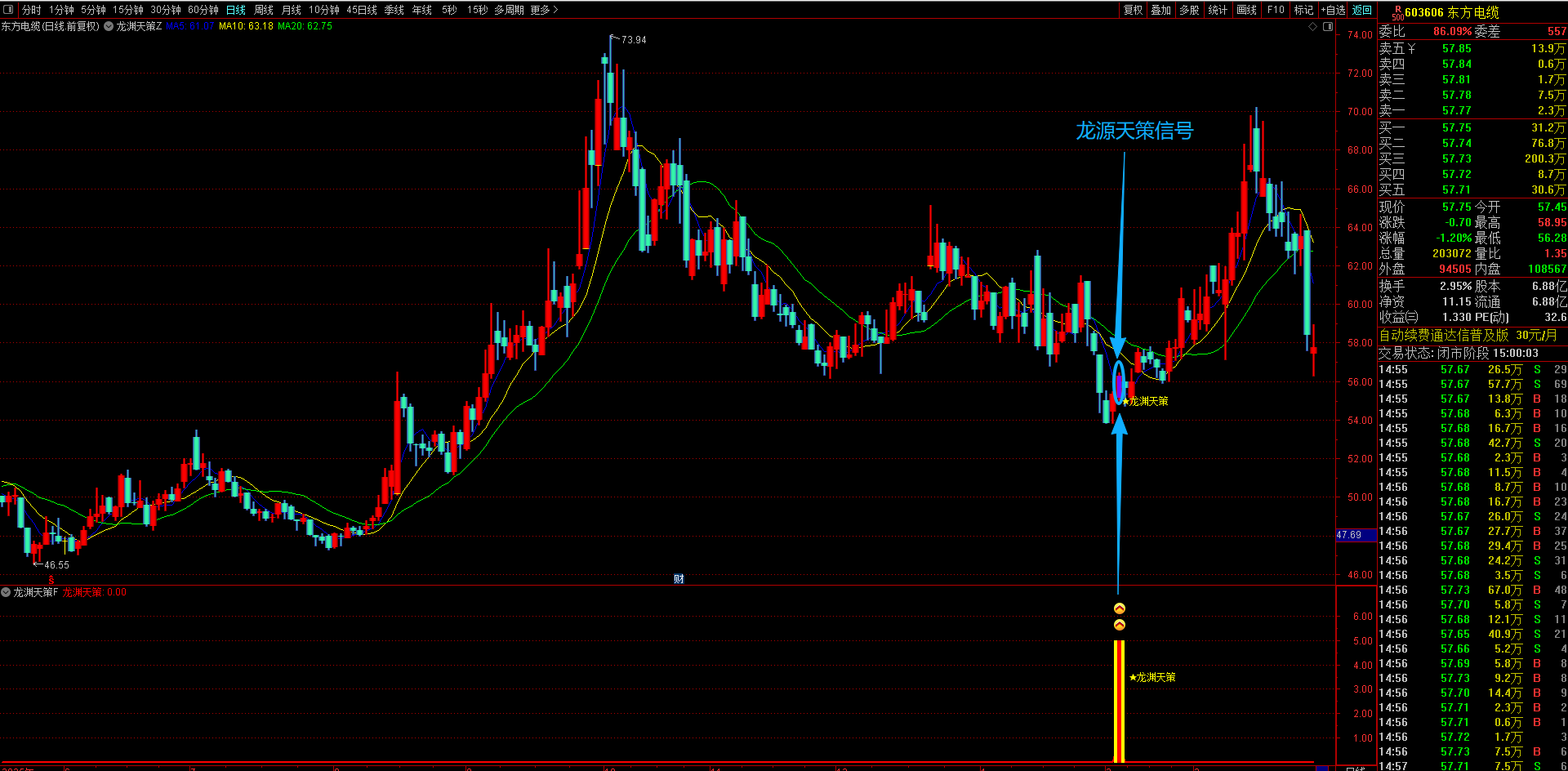Image resolution: width=1568 pixels, height=771 pixels.
Task: Switch to the 5分钟 period tab
Action: [x=93, y=10]
